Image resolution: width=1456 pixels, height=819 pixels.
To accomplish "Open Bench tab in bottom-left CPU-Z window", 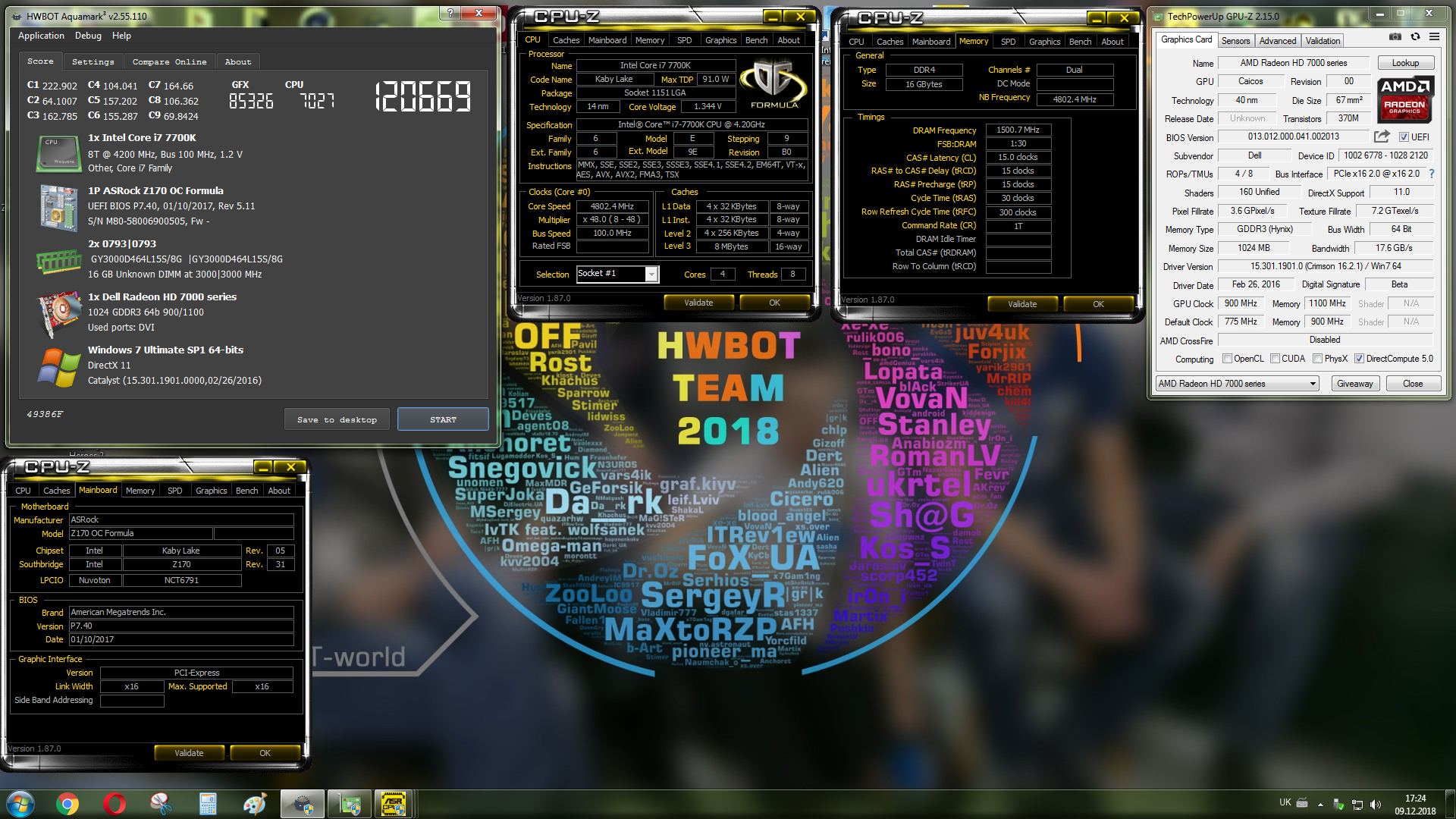I will 246,491.
